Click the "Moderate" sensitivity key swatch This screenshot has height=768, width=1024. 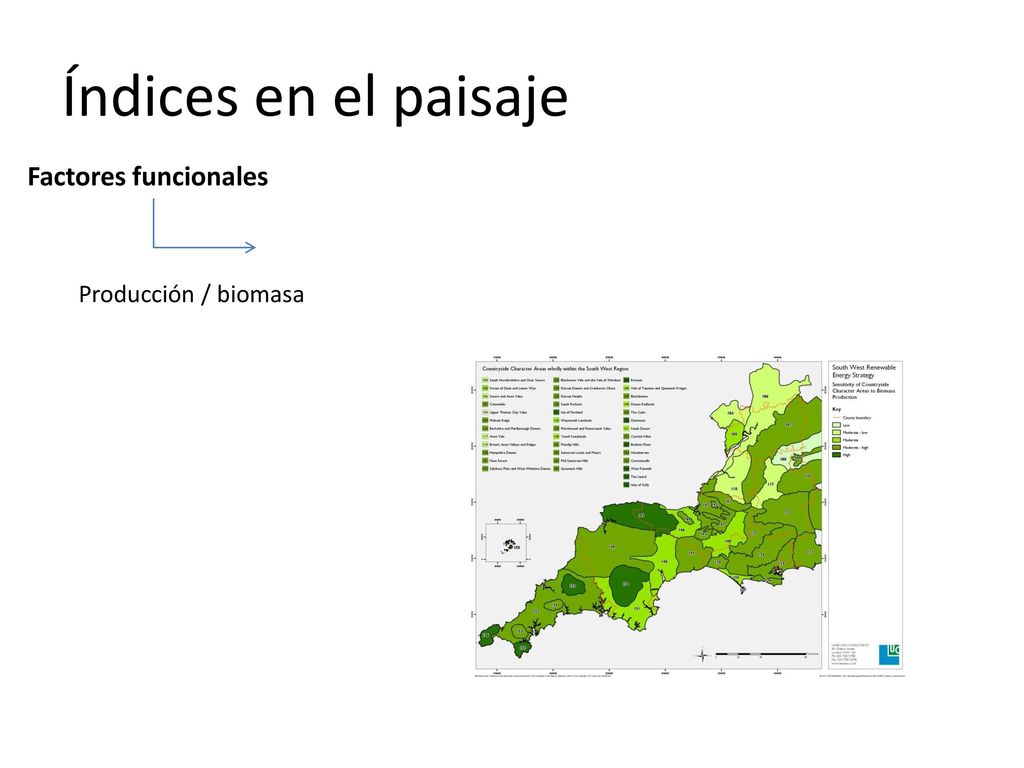click(x=836, y=440)
